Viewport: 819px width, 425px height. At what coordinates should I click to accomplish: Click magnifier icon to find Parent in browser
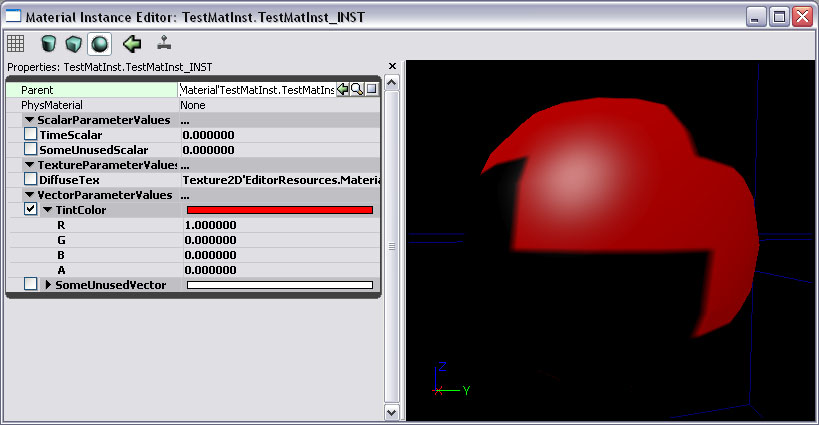[357, 89]
